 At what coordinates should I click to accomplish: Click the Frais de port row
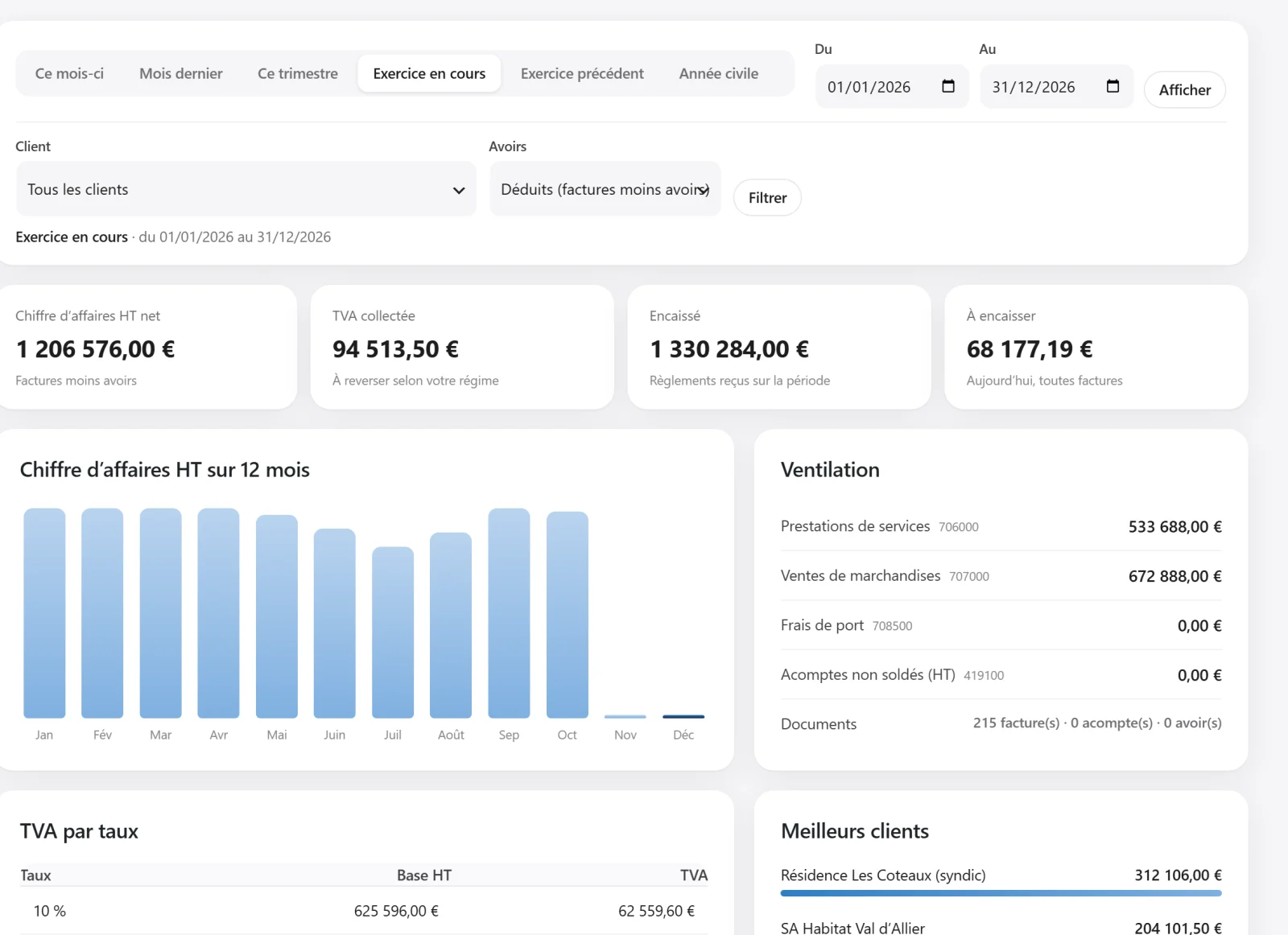point(1001,625)
